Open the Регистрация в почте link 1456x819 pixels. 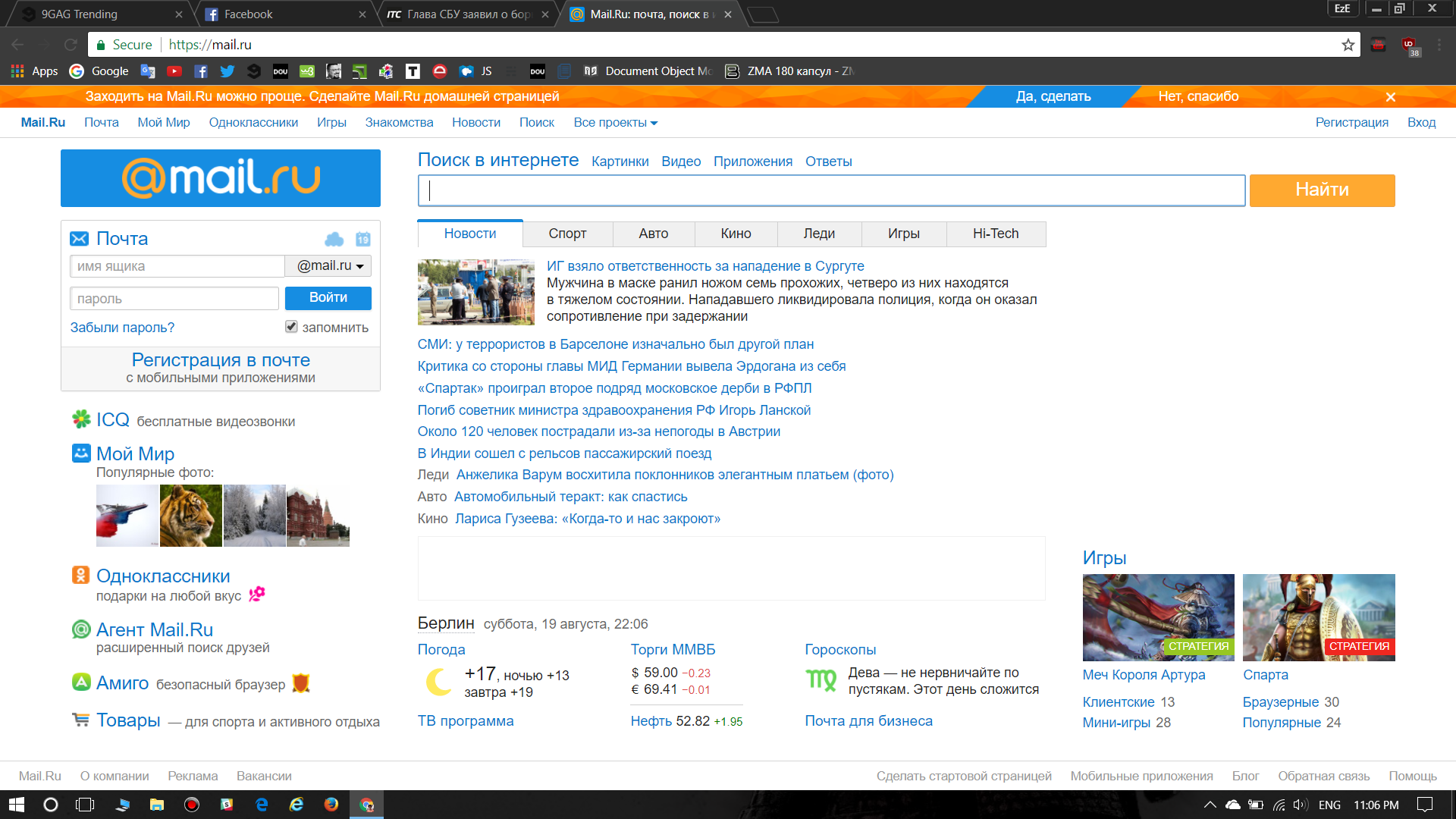[221, 360]
